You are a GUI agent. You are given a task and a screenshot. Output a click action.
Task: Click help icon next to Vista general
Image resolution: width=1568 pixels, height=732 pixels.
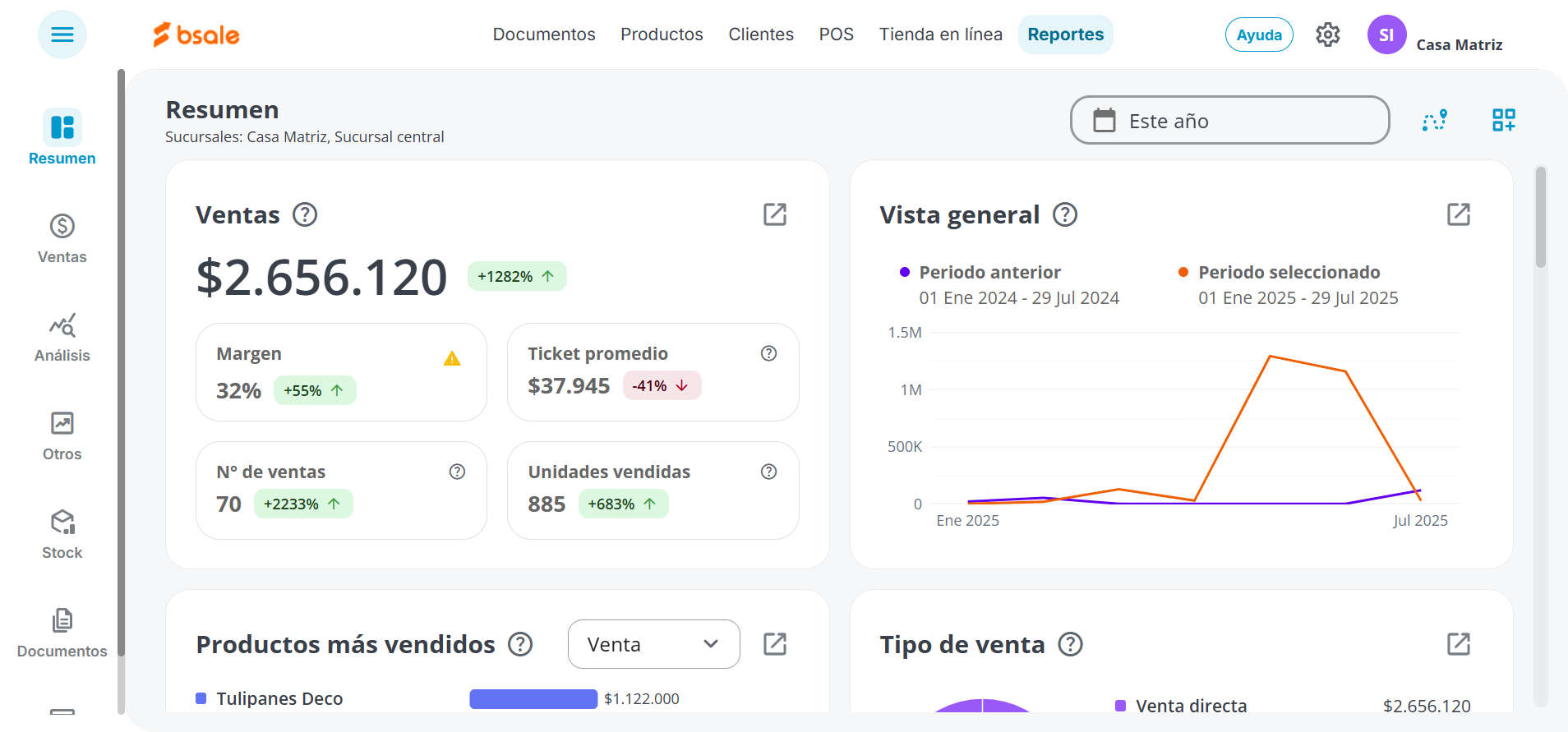(1065, 214)
